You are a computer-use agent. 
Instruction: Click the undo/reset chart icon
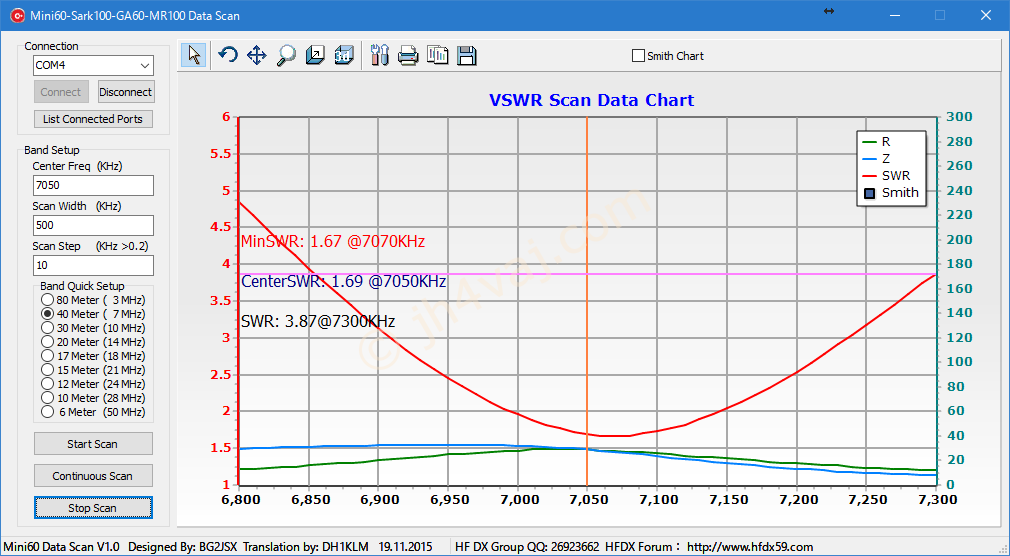point(227,55)
